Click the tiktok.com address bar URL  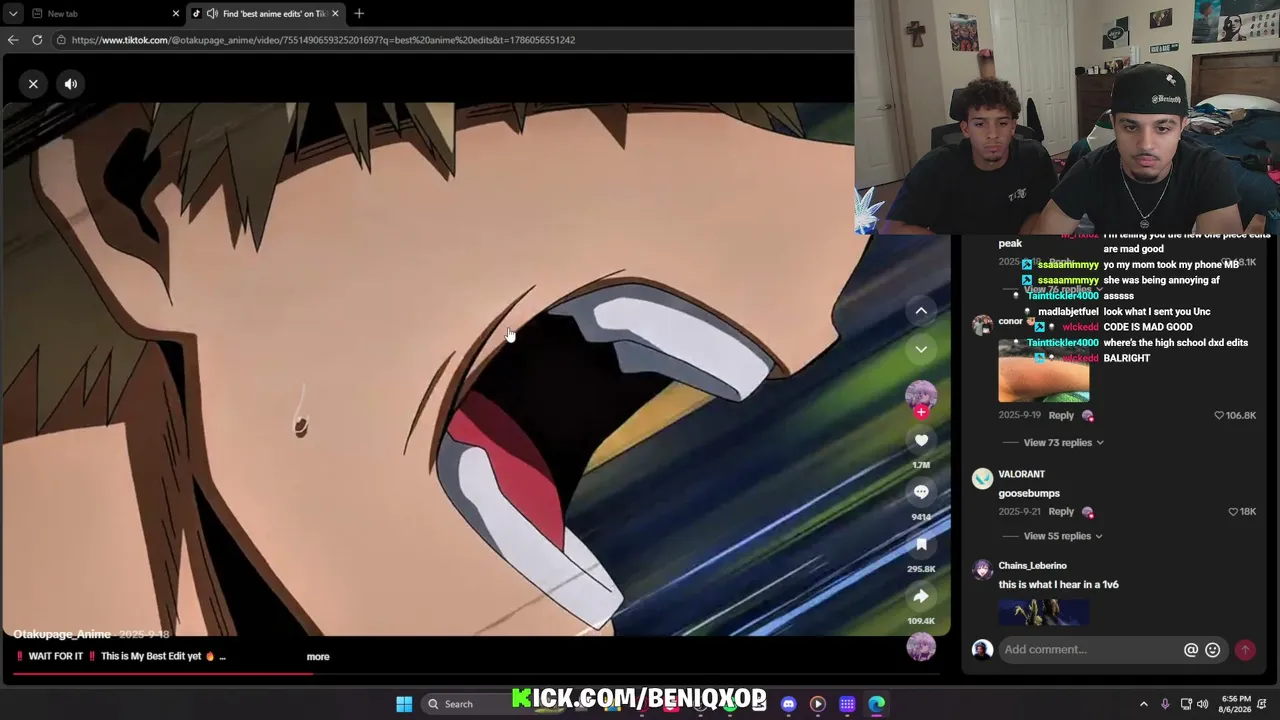coord(323,40)
